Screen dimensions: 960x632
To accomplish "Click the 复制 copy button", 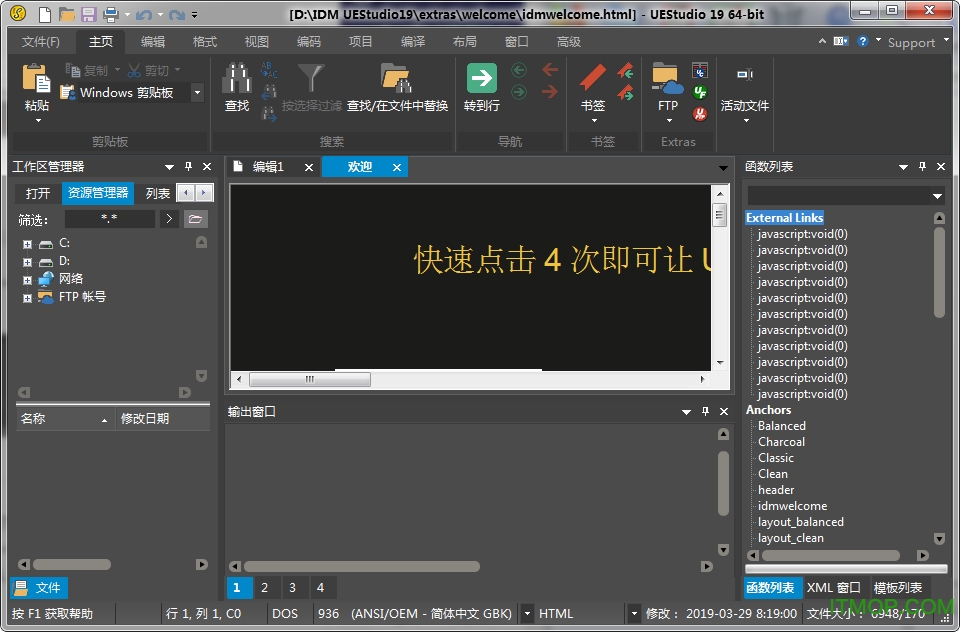I will [86, 70].
